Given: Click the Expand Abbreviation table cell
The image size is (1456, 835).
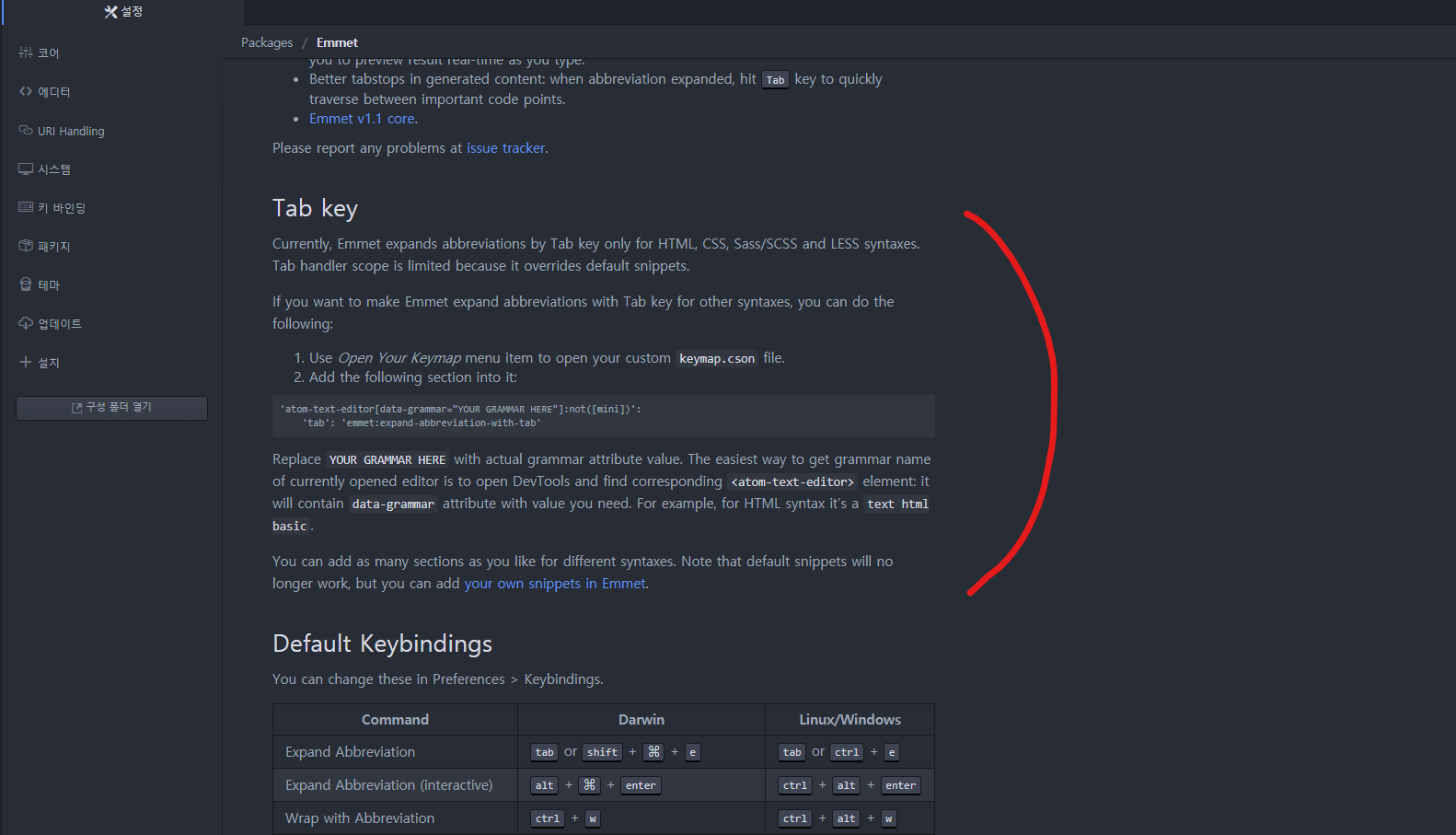Looking at the screenshot, I should click(395, 752).
